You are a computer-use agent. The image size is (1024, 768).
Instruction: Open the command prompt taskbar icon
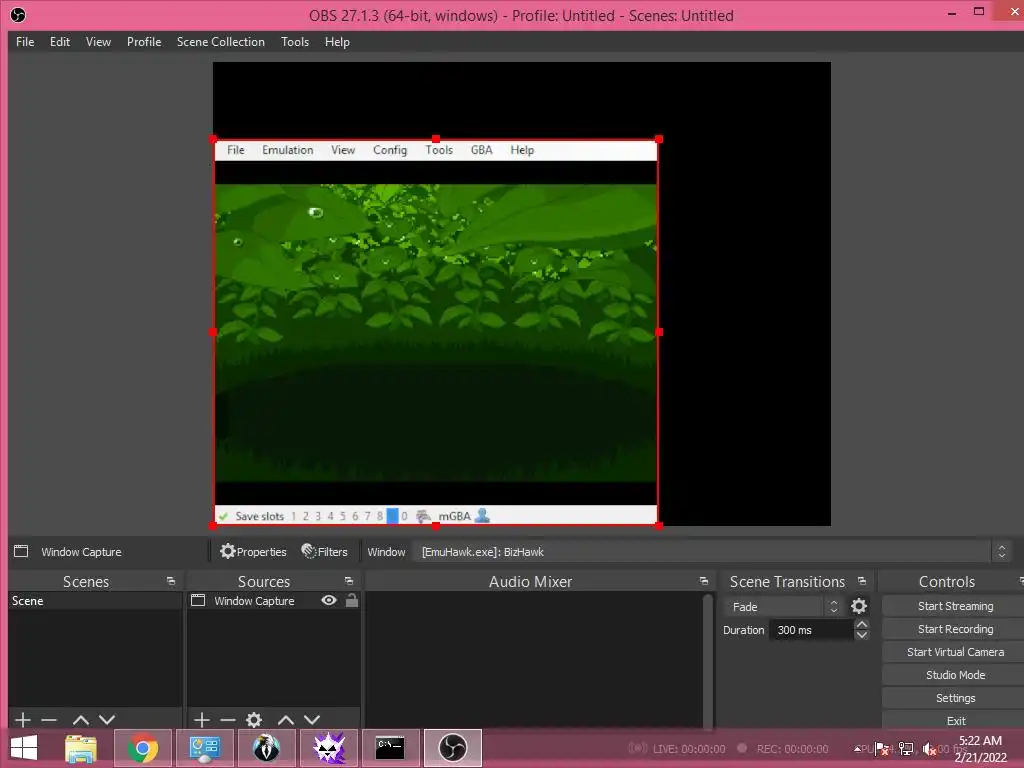click(390, 748)
